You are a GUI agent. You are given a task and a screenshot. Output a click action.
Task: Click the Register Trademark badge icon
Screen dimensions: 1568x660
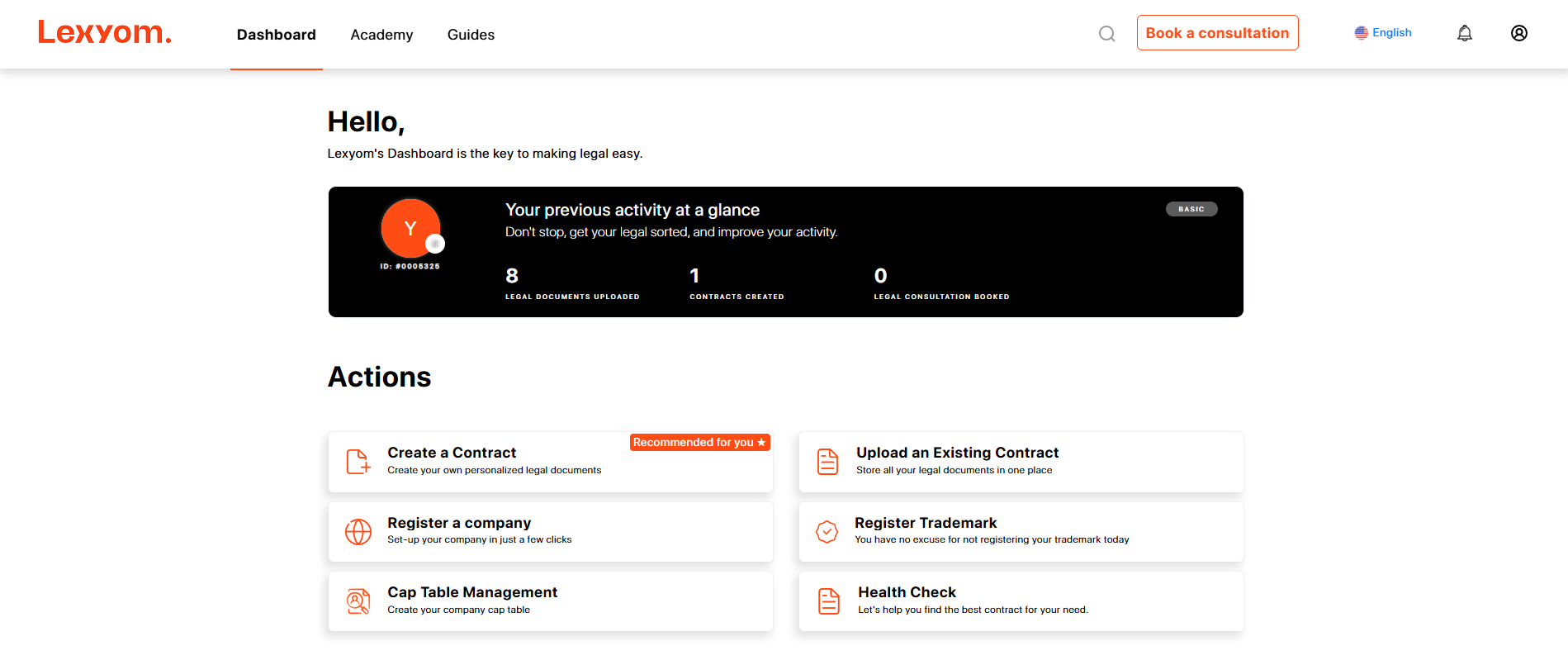pos(827,532)
